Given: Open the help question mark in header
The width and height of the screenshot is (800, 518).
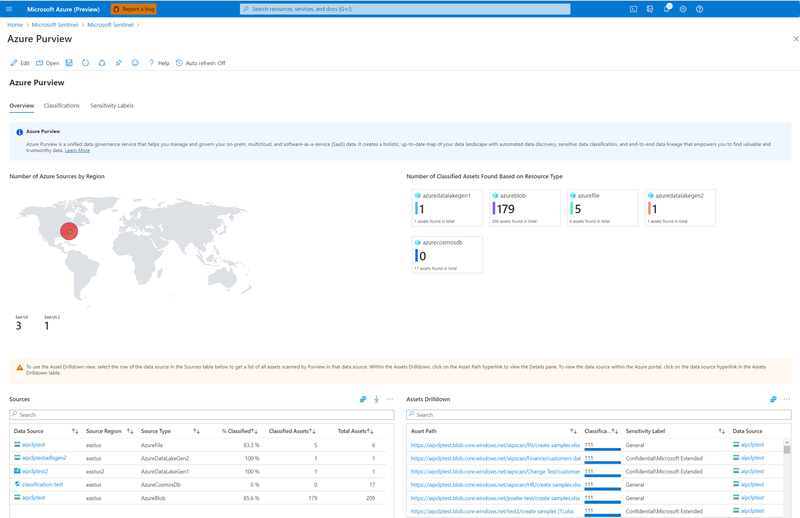Looking at the screenshot, I should point(699,9).
